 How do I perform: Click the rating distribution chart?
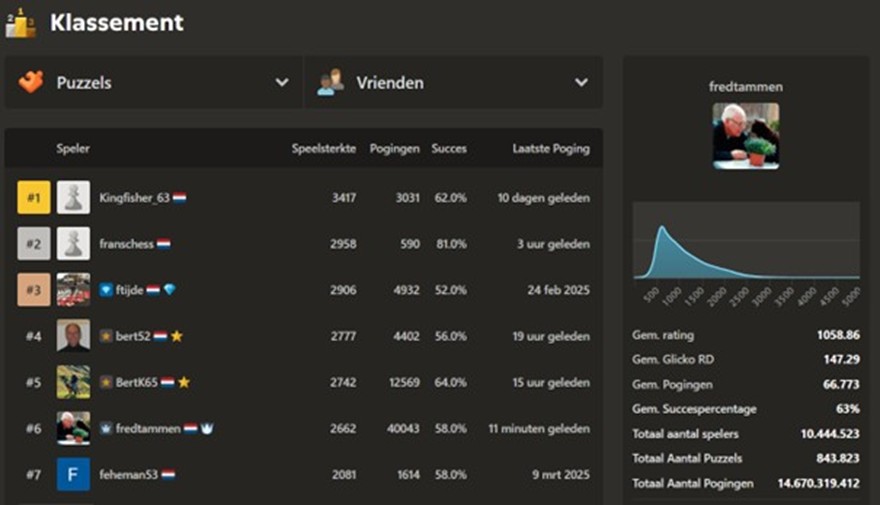(x=745, y=250)
